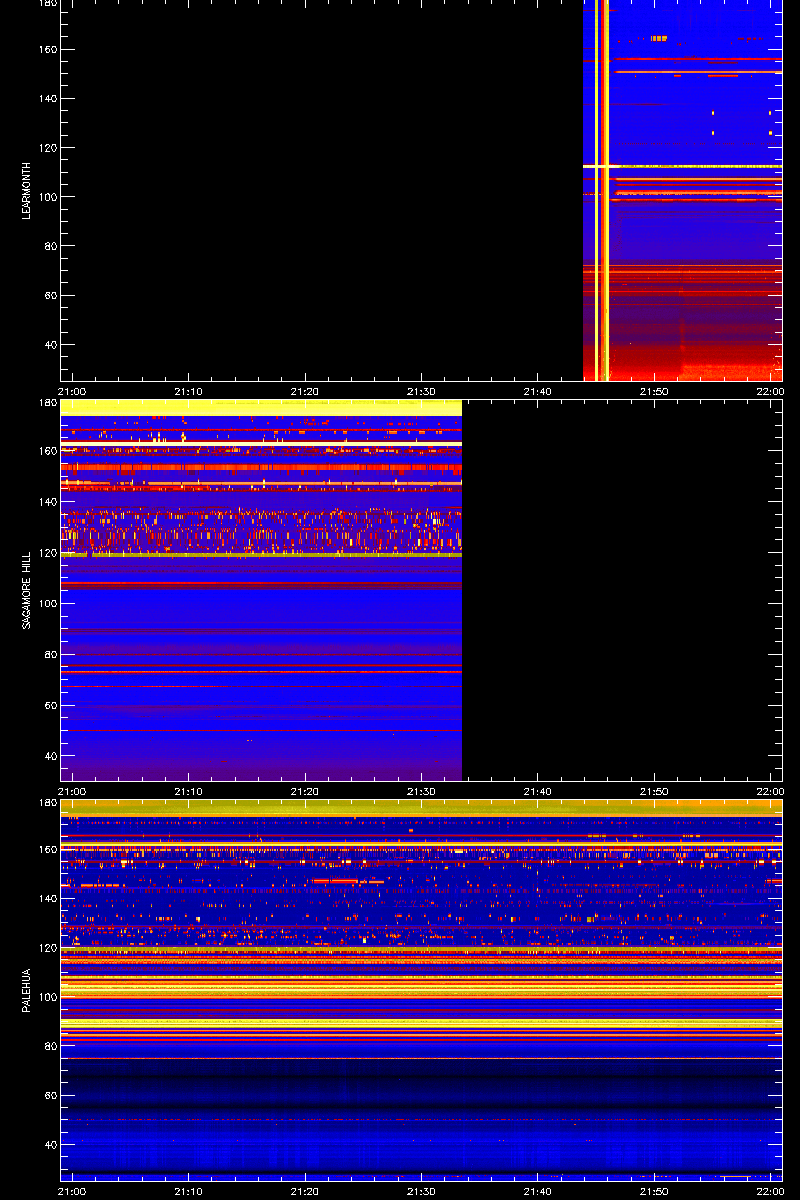
Task: Click the 180 frequency label on Sagamore Hill axis
Action: click(x=49, y=403)
